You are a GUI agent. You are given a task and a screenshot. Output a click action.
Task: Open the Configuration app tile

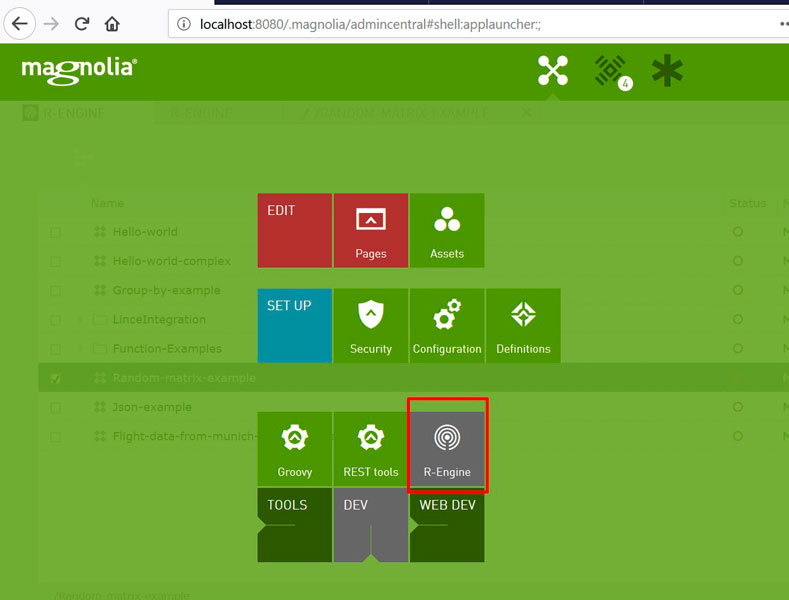[x=447, y=326]
